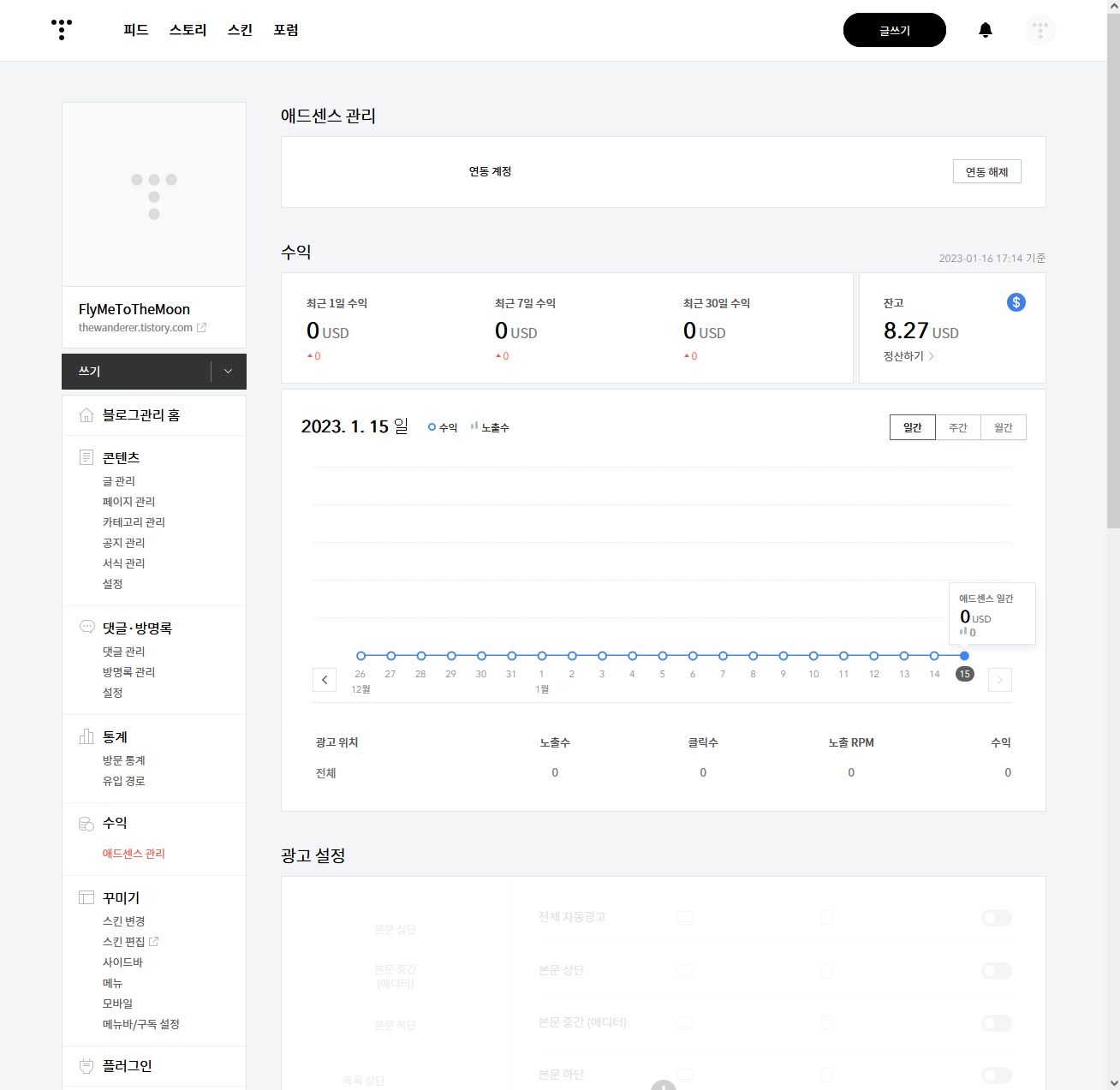Open the 스토리 menu

188,30
